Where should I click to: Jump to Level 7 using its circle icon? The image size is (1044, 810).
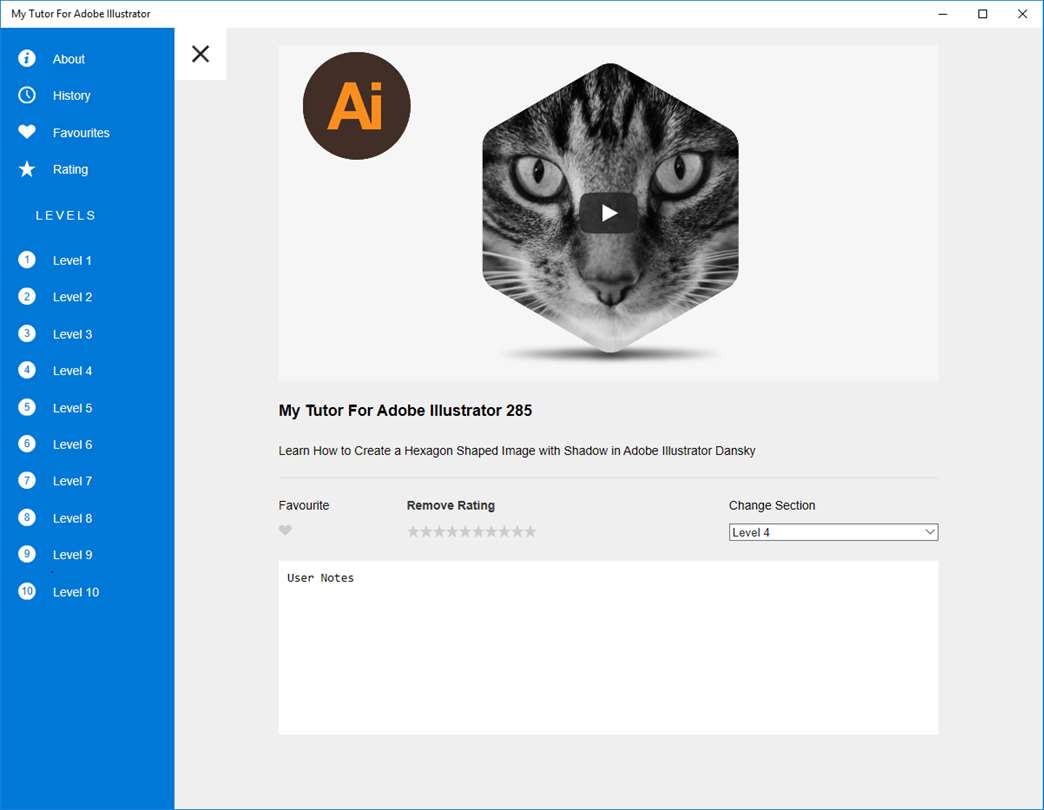[x=27, y=481]
